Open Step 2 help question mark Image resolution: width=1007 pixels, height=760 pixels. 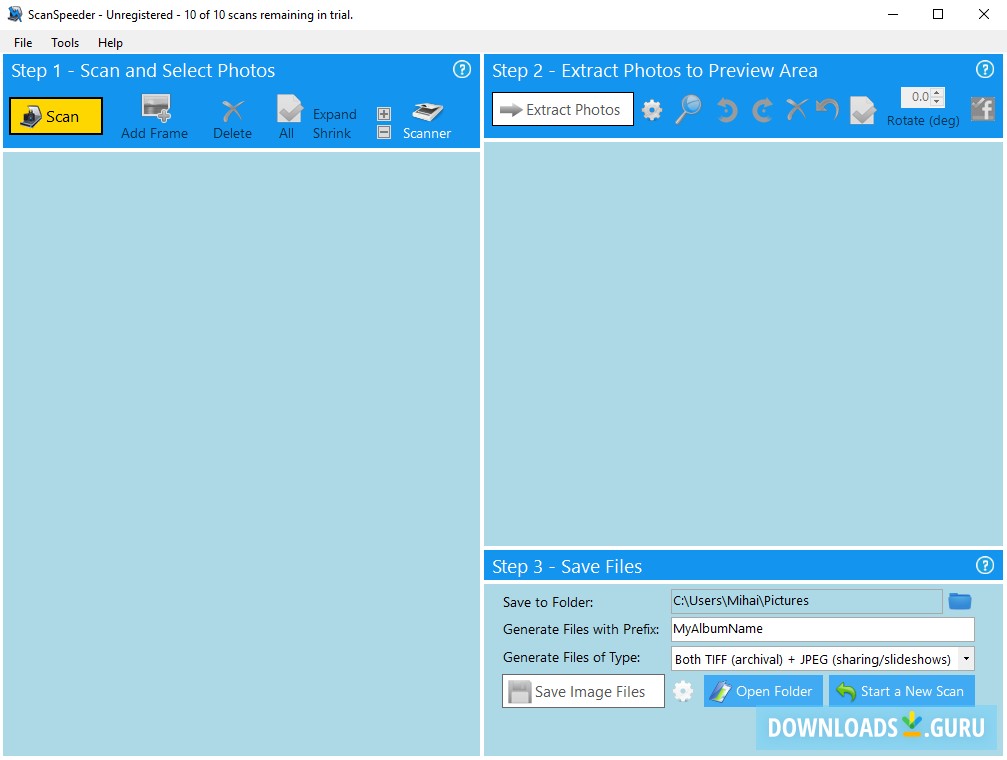coord(985,69)
